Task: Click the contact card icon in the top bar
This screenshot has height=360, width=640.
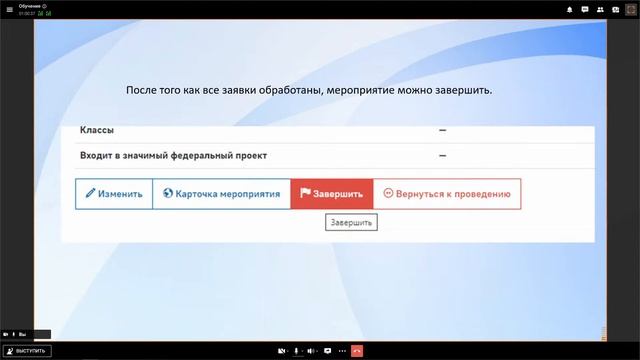Action: point(616,9)
